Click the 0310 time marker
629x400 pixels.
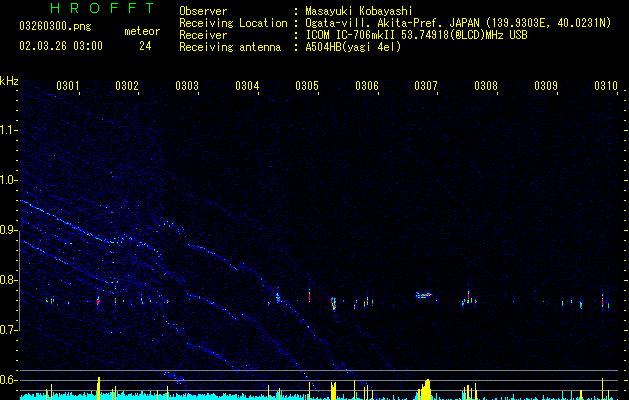(x=606, y=86)
